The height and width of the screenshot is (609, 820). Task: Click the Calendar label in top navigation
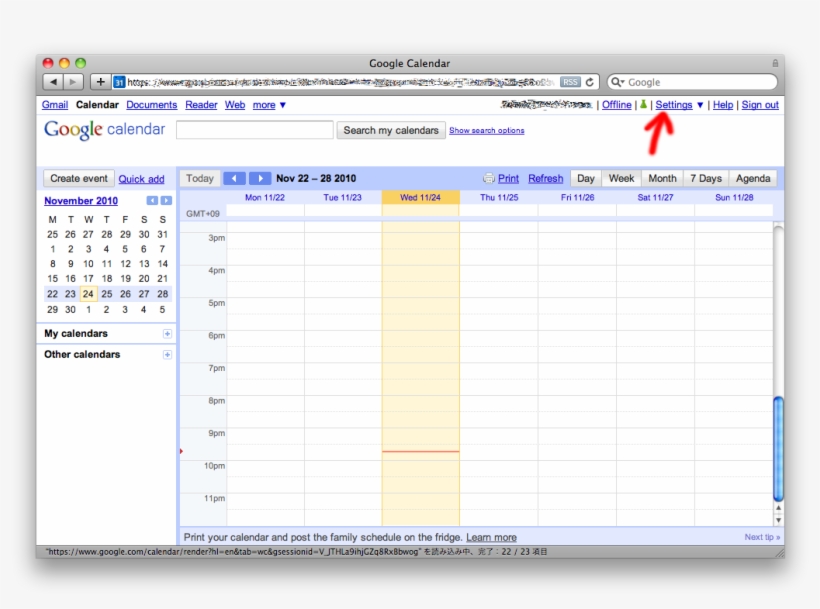tap(97, 105)
